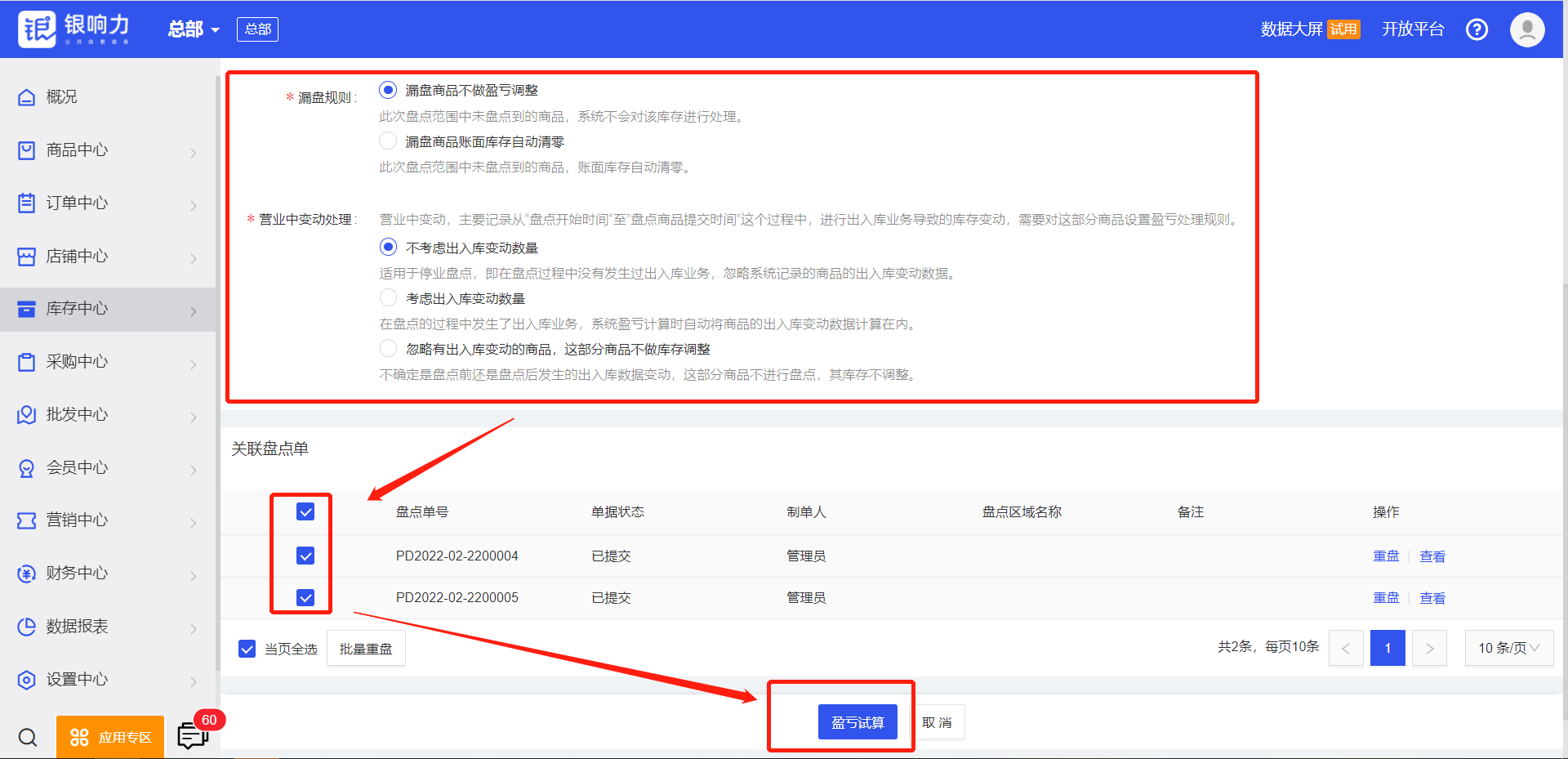
Task: Click the 设置中心 gear icon
Action: (27, 680)
